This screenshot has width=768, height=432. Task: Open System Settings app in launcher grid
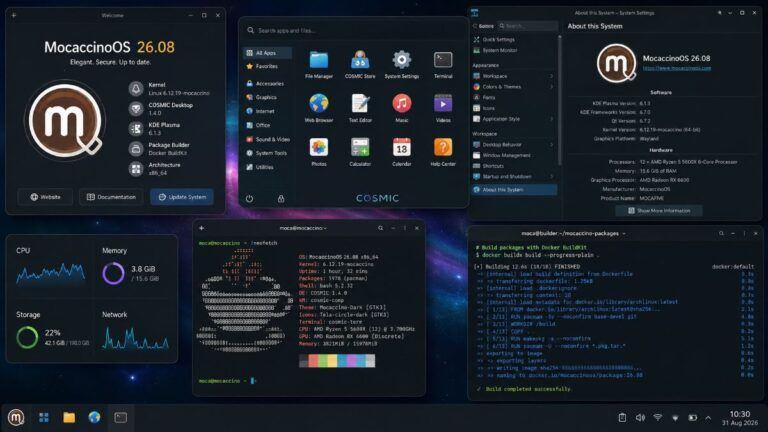click(402, 65)
